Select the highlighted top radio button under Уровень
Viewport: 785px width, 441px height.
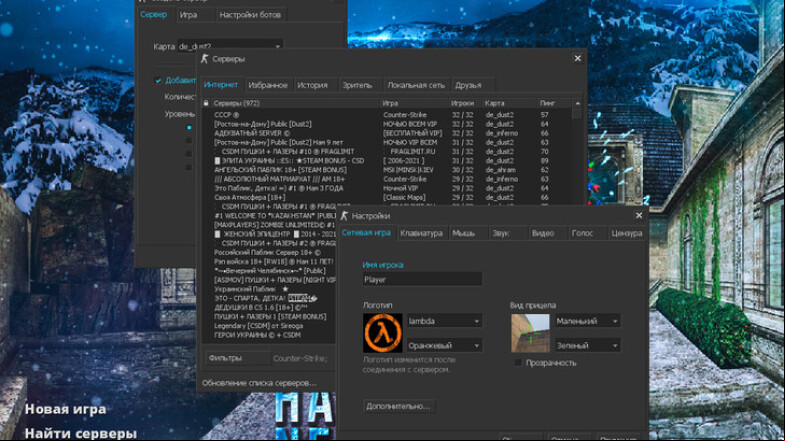point(189,128)
